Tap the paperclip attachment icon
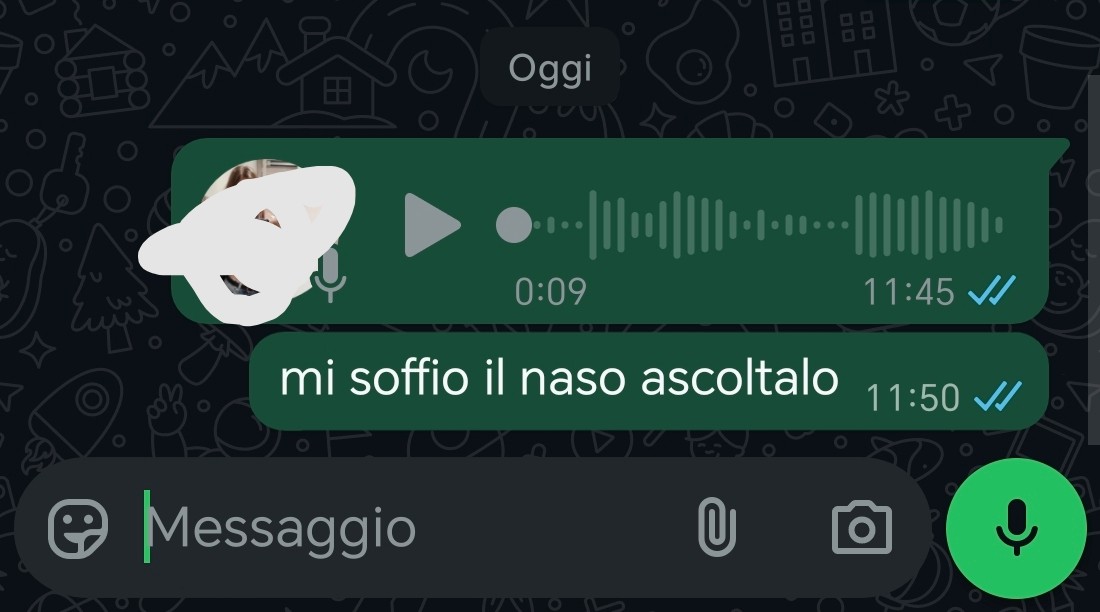The image size is (1100, 612). click(717, 527)
